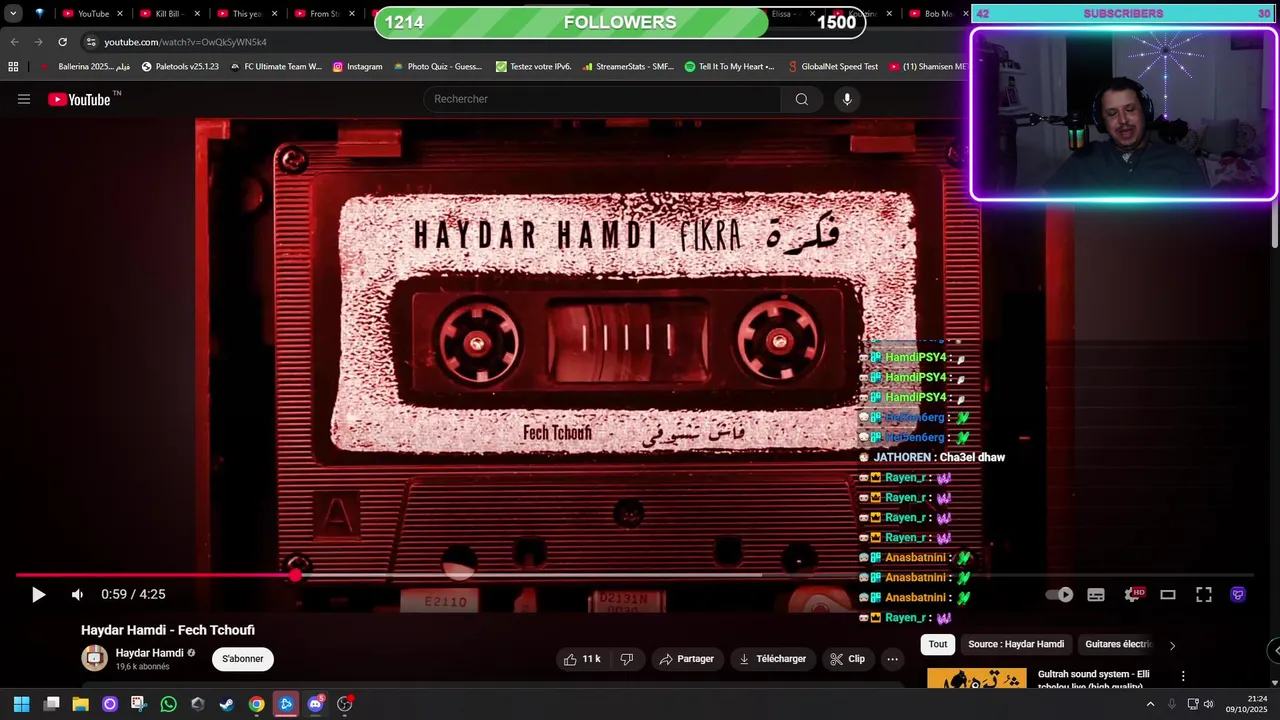
Task: Open WhatsApp from the taskbar
Action: point(168,704)
